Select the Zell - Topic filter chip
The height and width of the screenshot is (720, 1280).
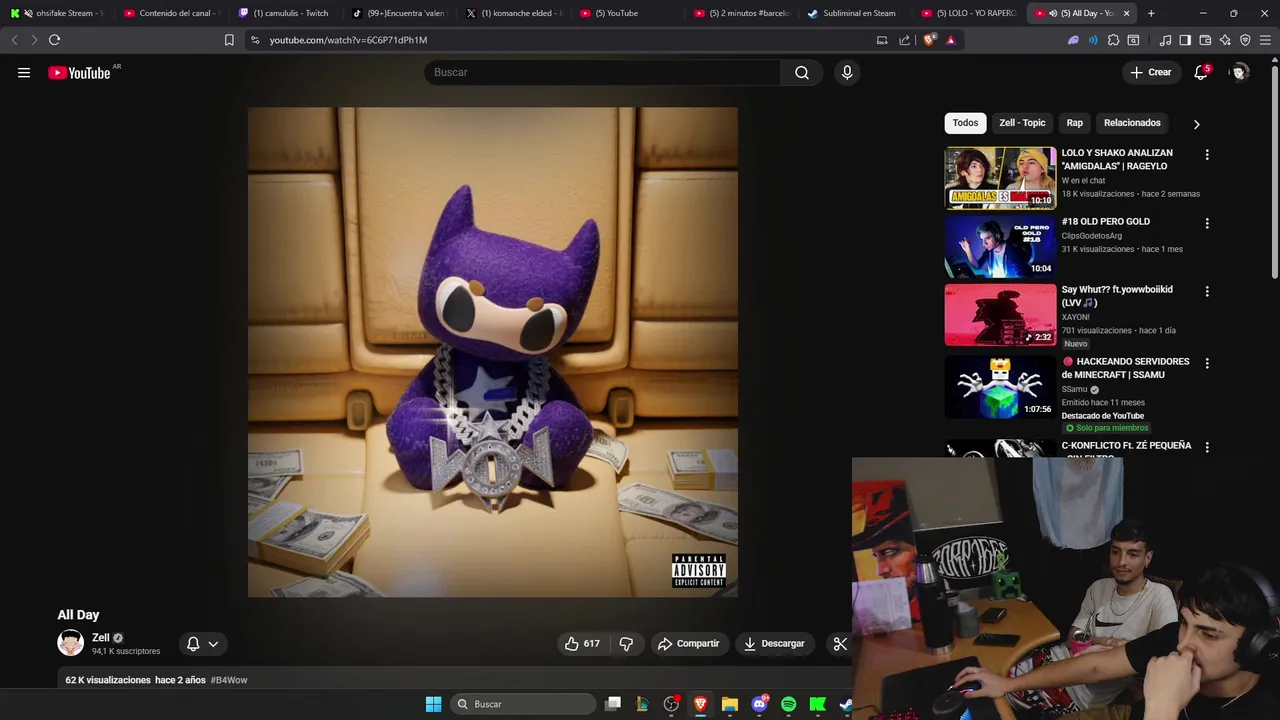point(1022,123)
